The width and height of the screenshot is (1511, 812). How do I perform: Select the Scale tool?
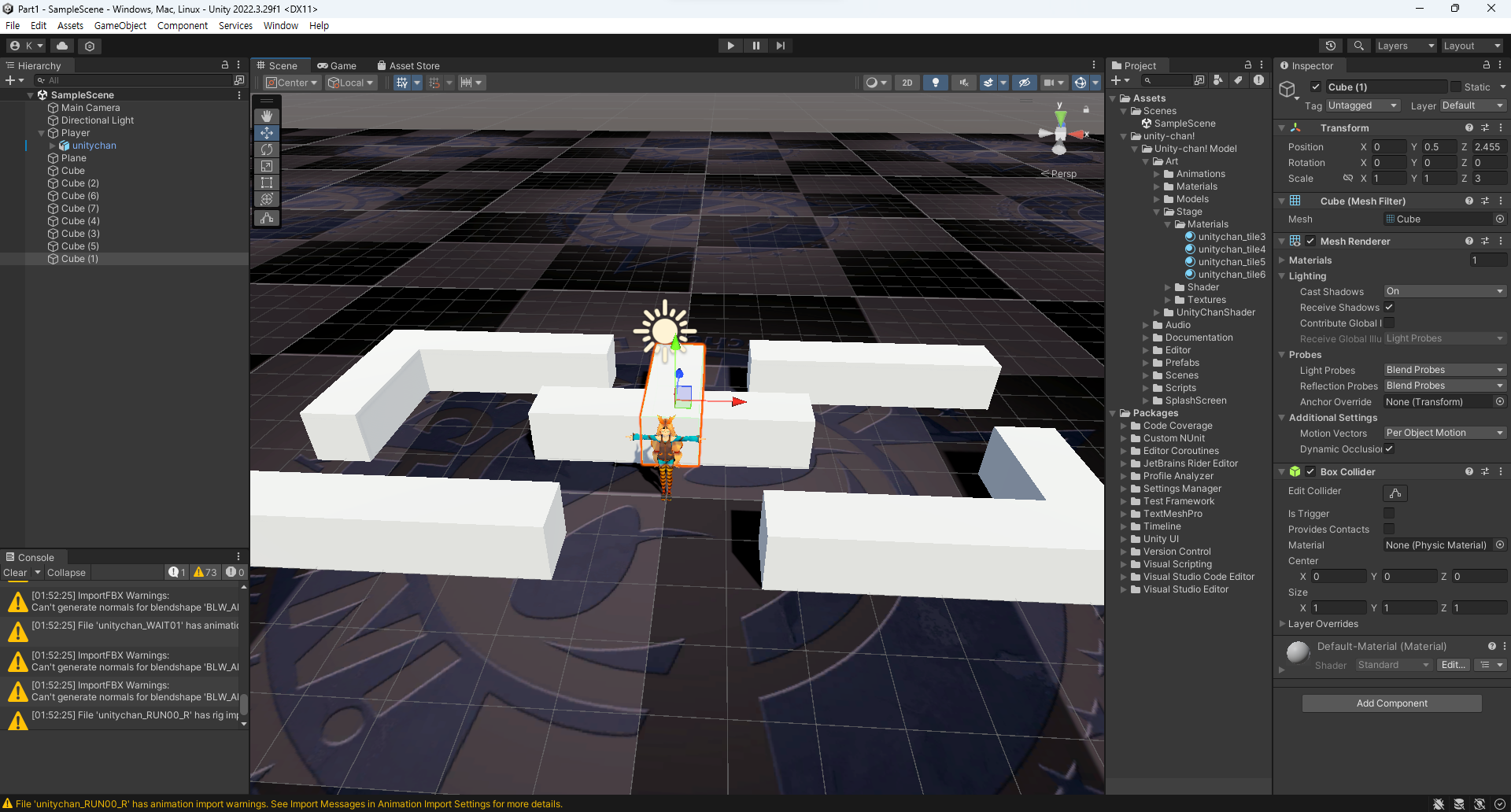267,166
